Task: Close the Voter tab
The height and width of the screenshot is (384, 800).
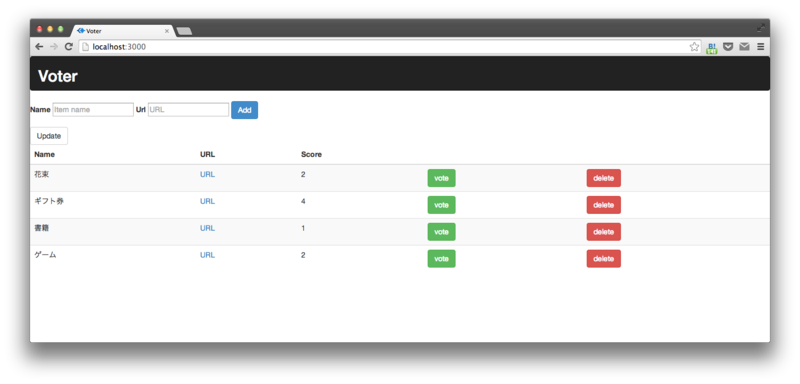Action: pyautogui.click(x=166, y=31)
